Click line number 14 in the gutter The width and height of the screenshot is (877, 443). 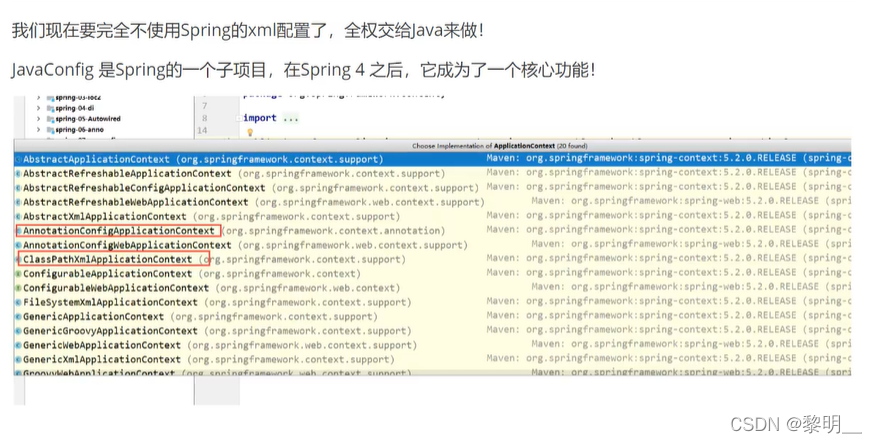tap(202, 130)
